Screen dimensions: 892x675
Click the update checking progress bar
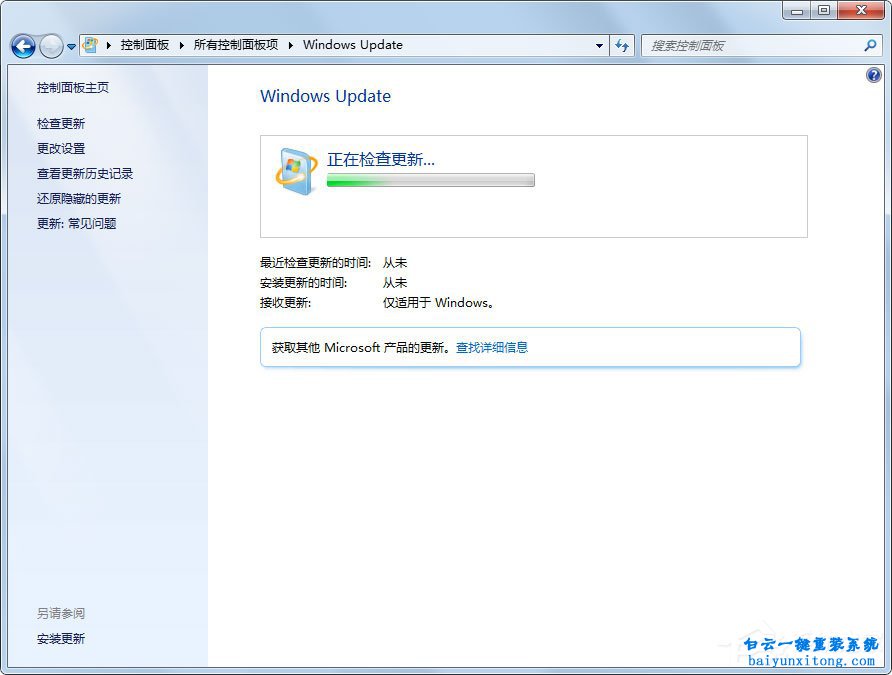430,180
